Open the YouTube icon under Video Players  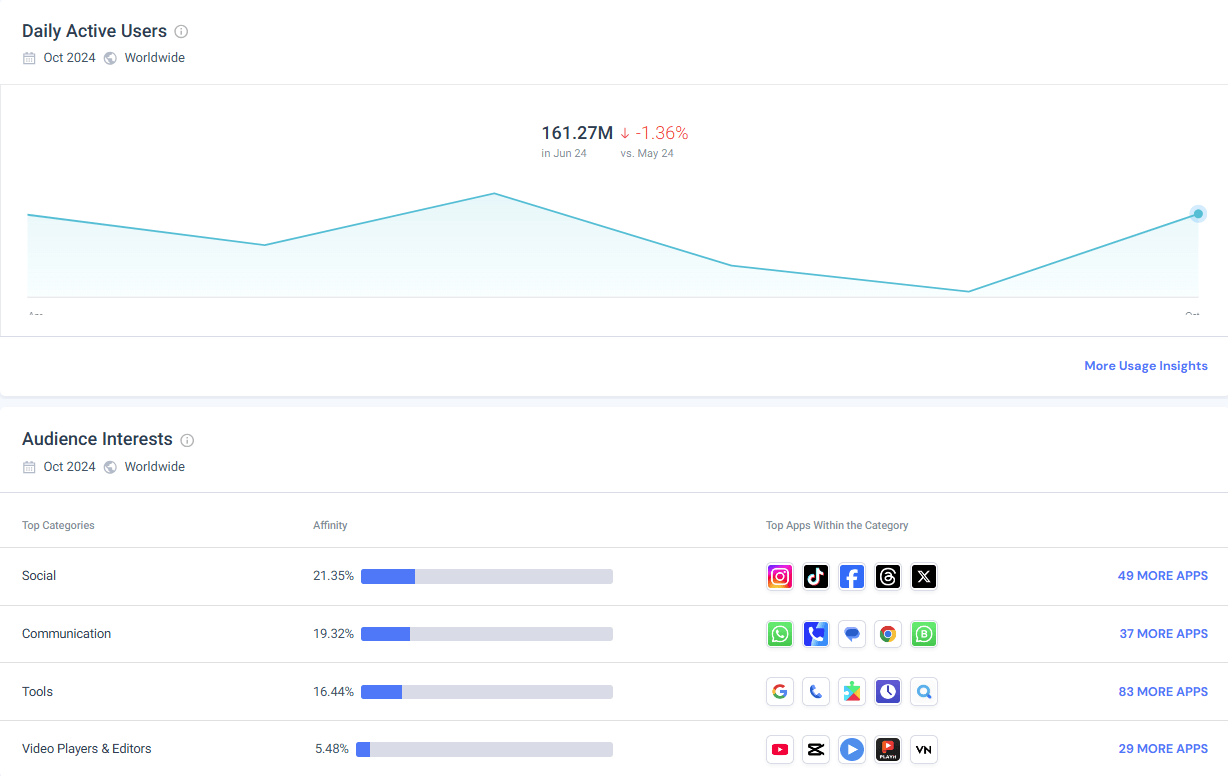780,749
